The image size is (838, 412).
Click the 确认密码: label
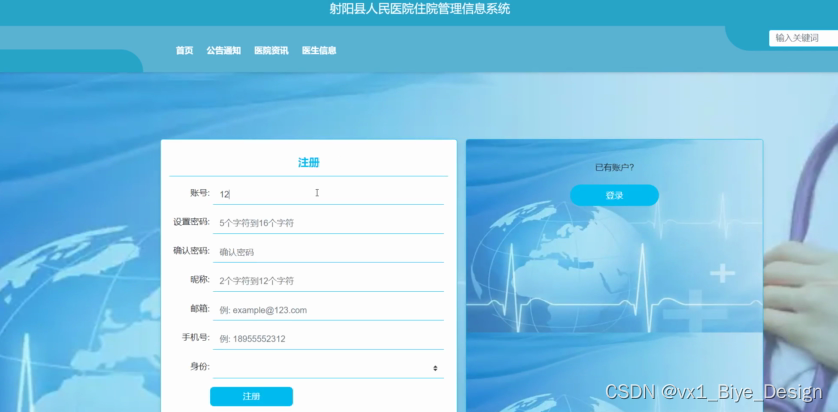coord(191,251)
